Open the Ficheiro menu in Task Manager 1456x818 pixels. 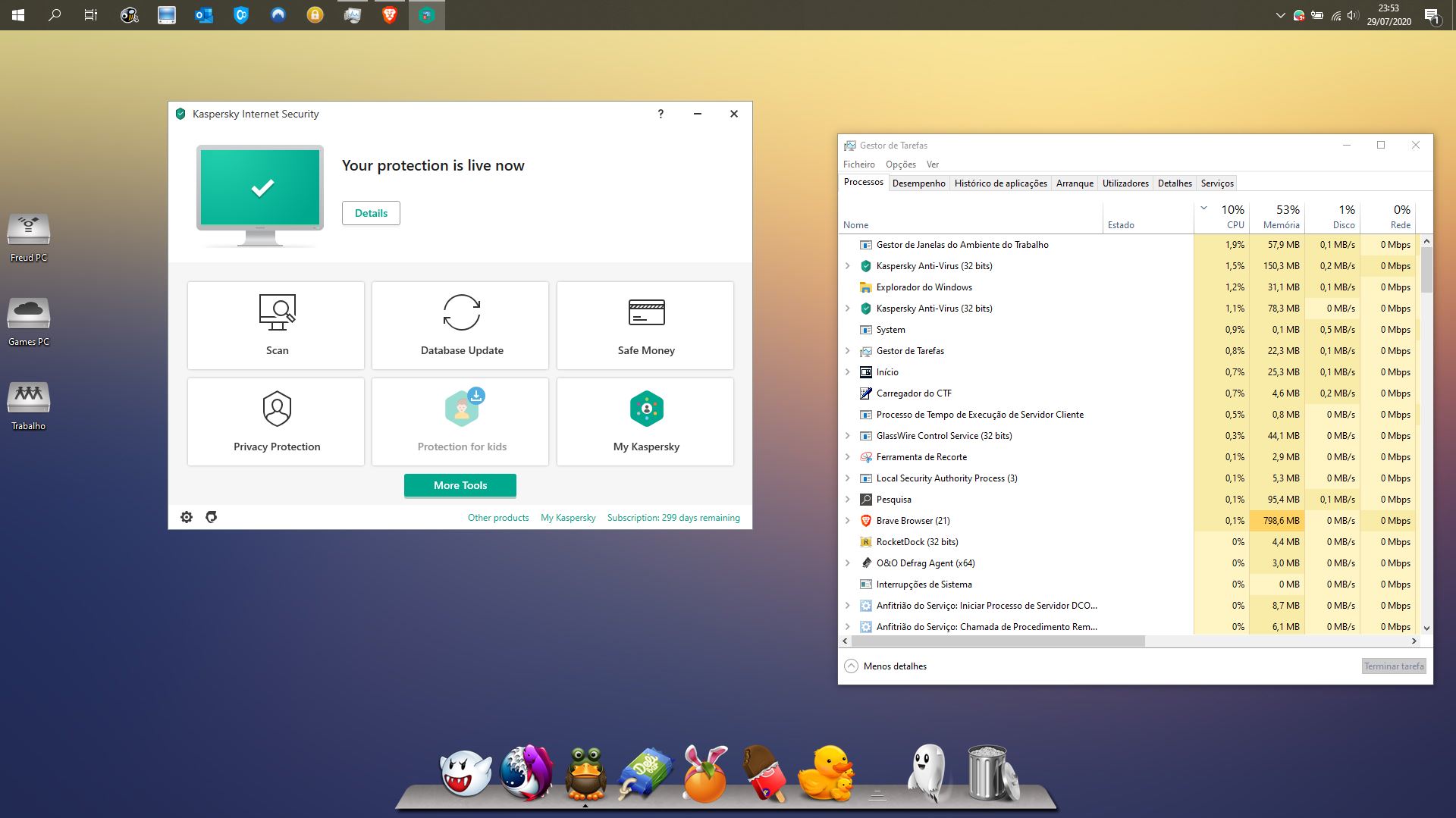click(858, 165)
